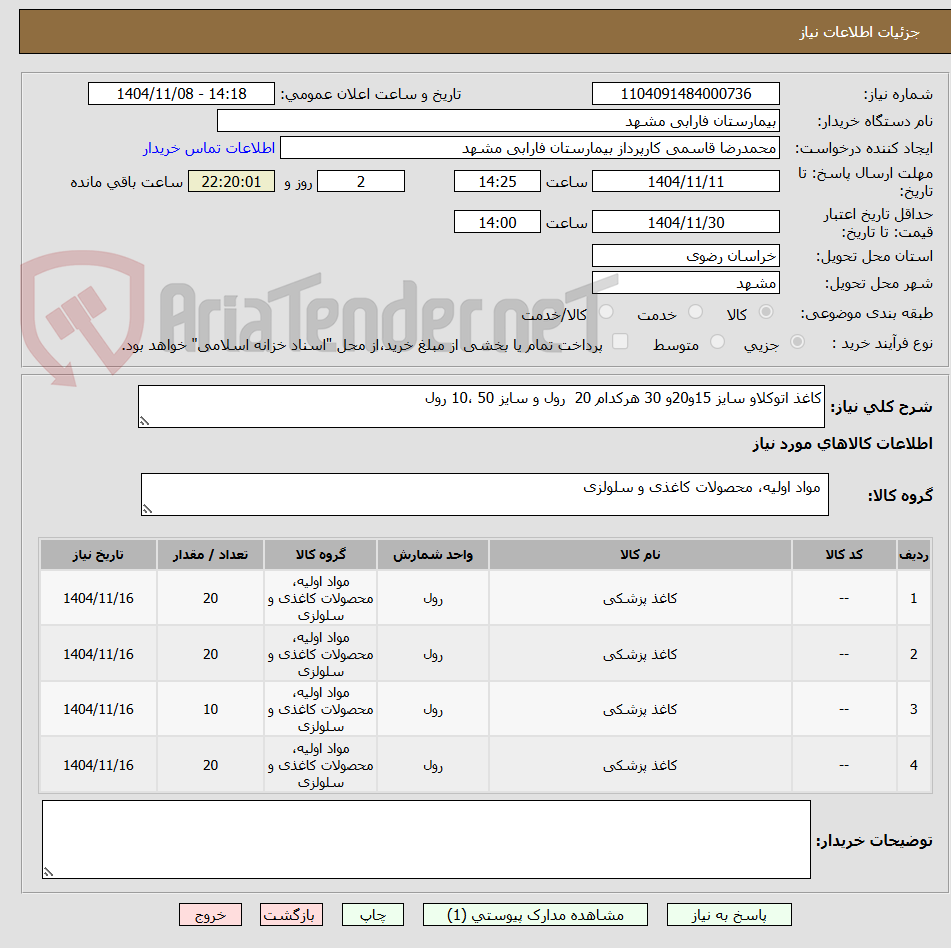Viewport: 951px width, 948px height.
Task: Select the جزیی purchase type radio
Action: click(x=797, y=342)
